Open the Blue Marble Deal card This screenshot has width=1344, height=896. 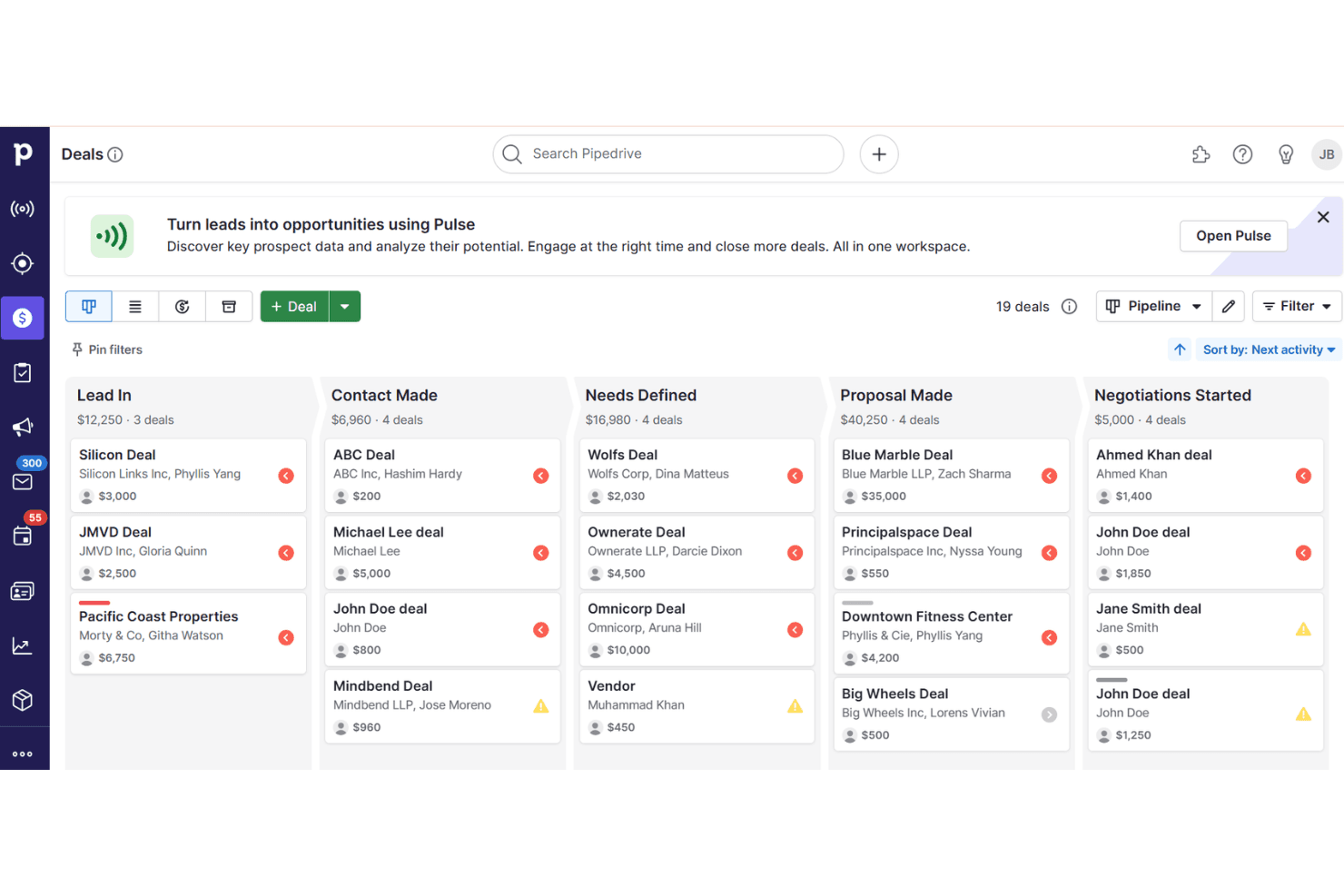[x=952, y=475]
